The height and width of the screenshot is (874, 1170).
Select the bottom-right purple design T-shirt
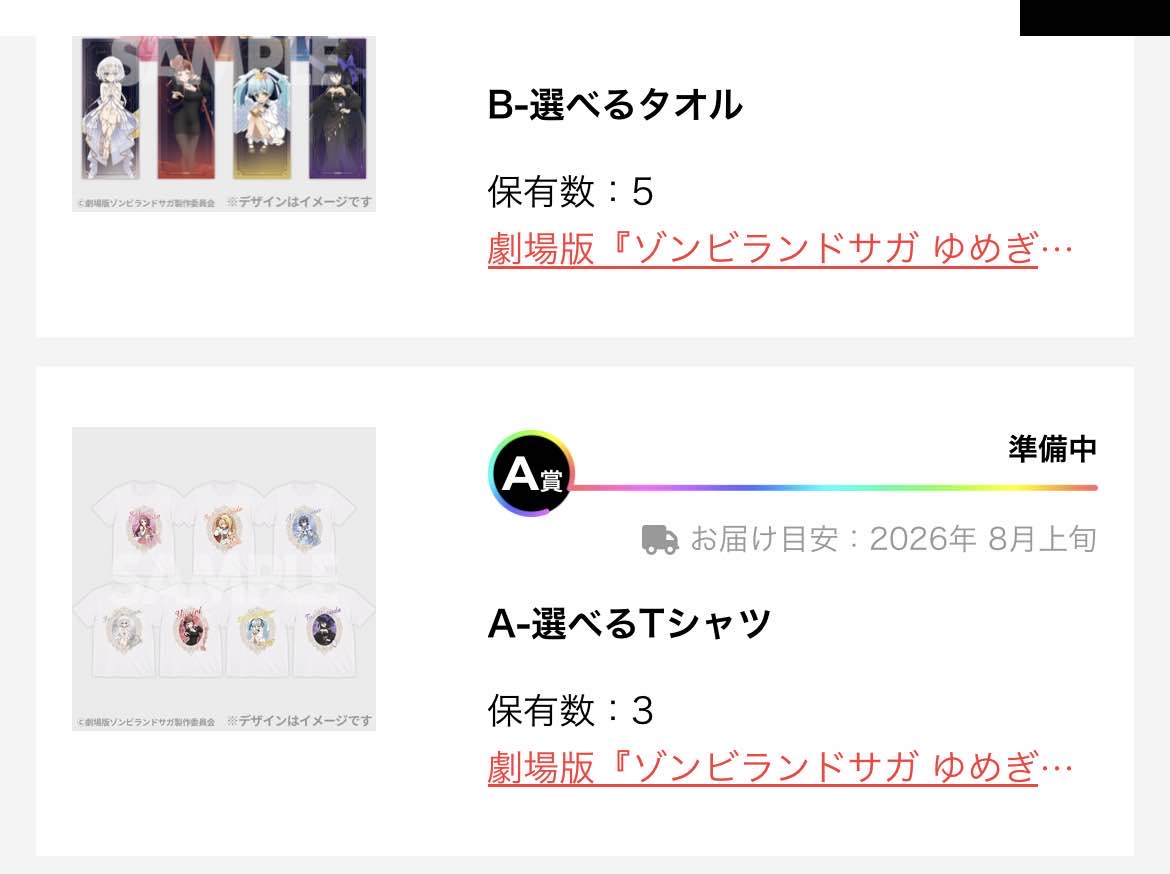[327, 631]
